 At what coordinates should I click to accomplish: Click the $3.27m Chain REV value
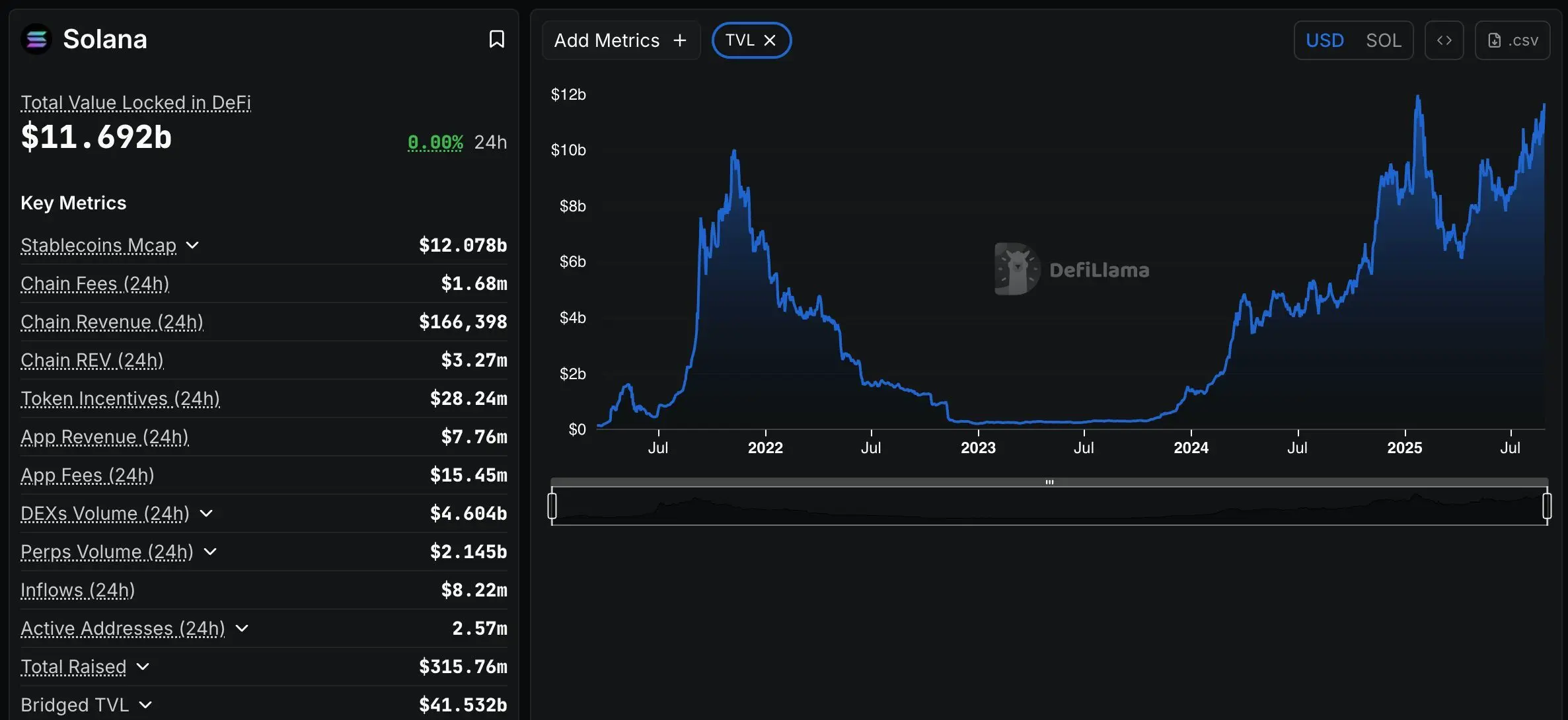(x=474, y=360)
